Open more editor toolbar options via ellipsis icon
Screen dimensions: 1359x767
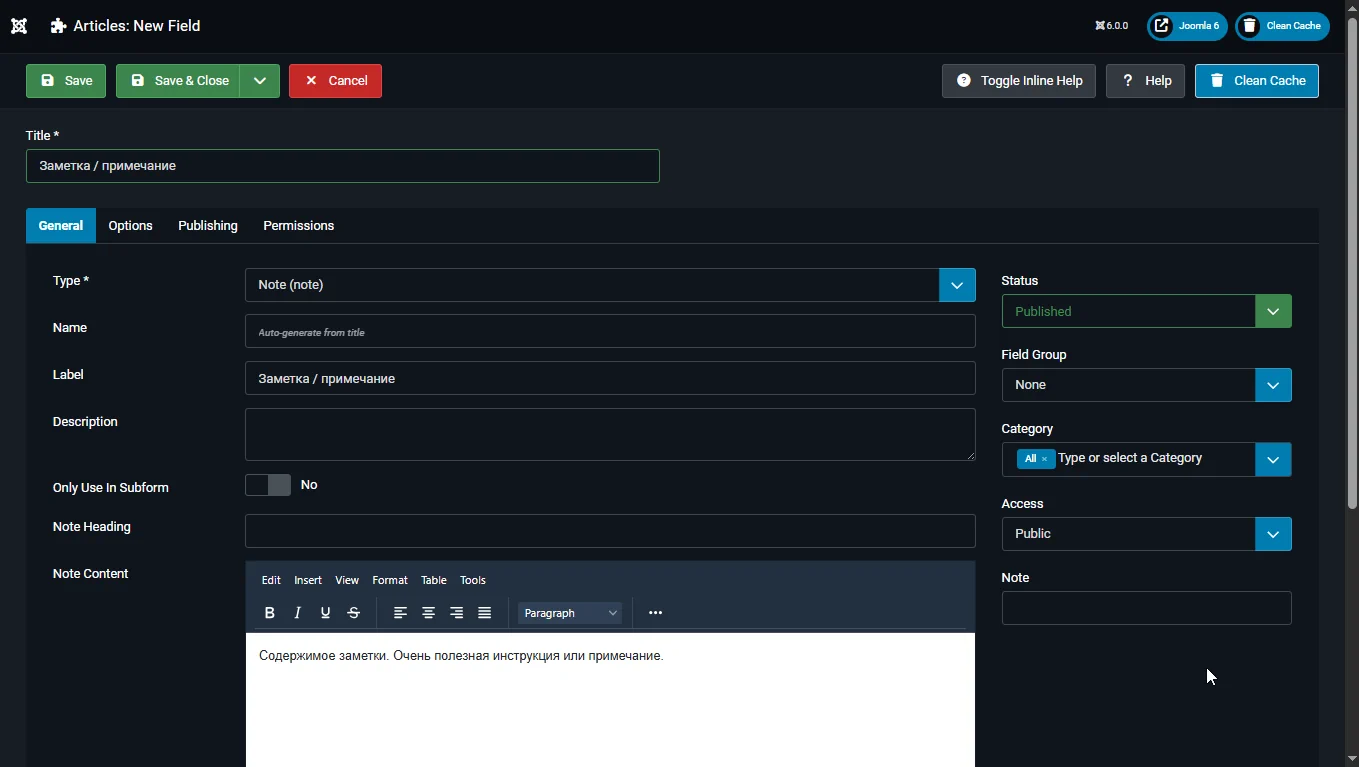pos(655,612)
